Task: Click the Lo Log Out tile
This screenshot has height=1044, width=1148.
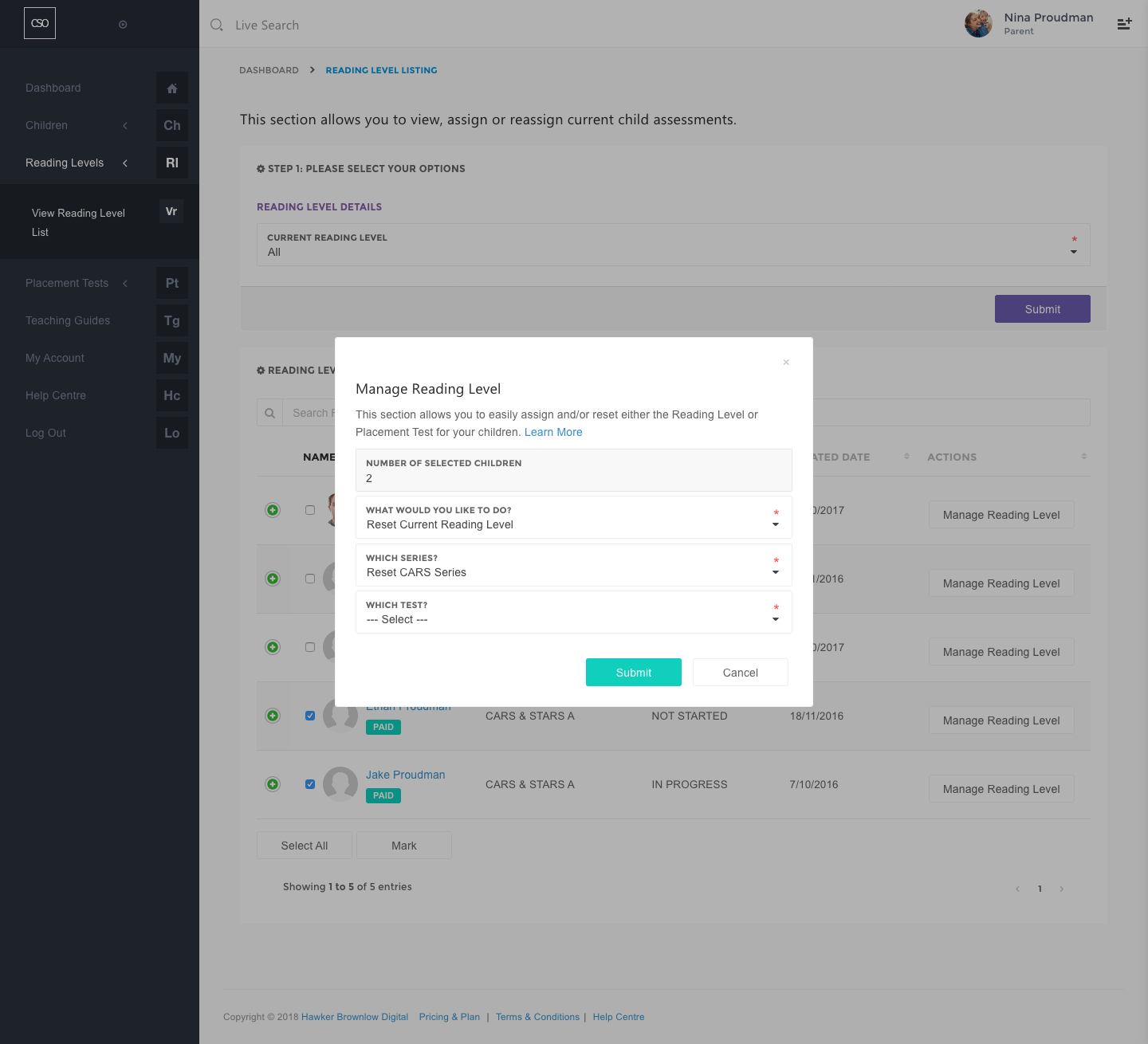Action: [172, 434]
